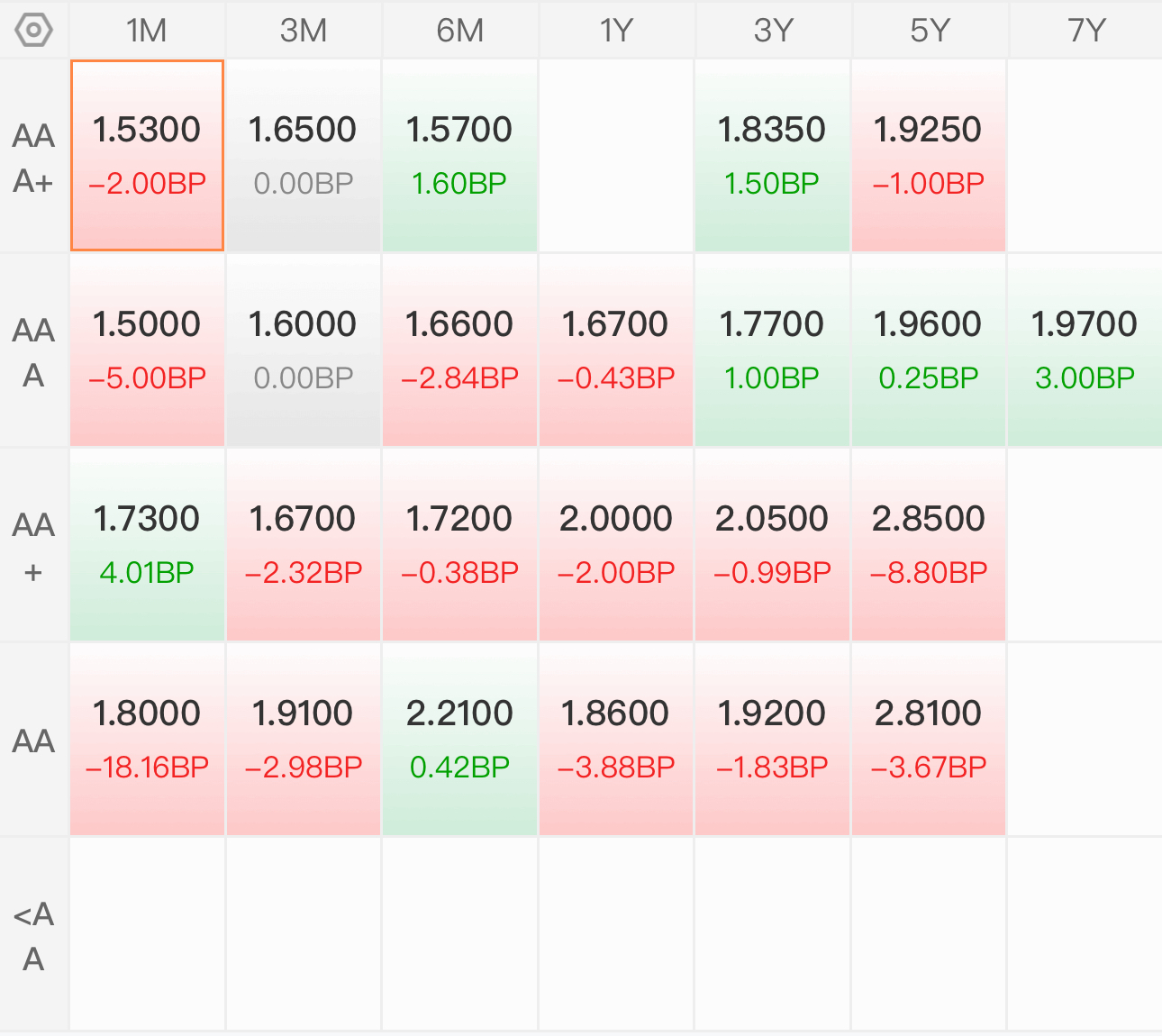The image size is (1162, 1036).
Task: Open the AAA 7Y cell showing 1.9700
Action: tap(1085, 350)
